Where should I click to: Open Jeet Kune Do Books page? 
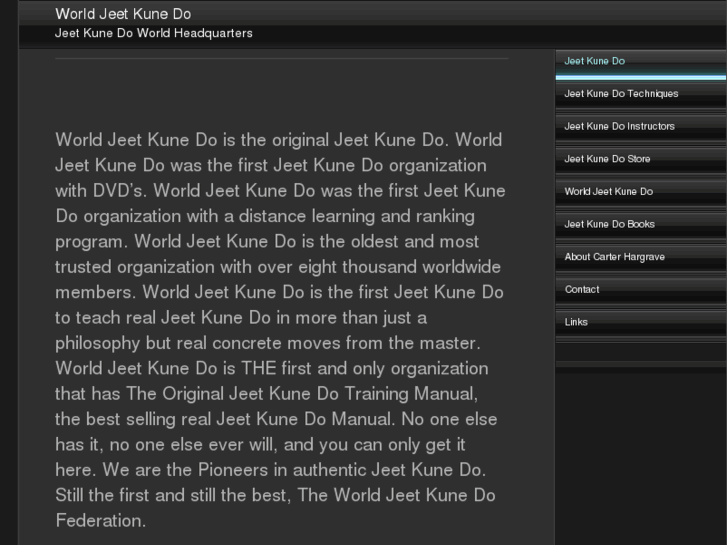641,224
